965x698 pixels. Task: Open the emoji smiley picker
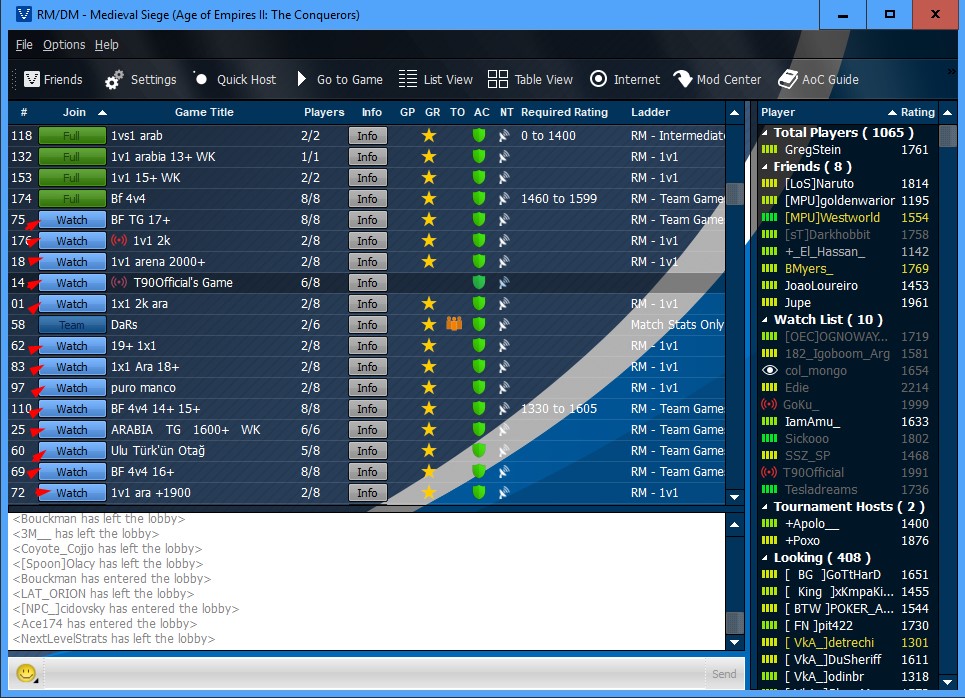point(26,673)
